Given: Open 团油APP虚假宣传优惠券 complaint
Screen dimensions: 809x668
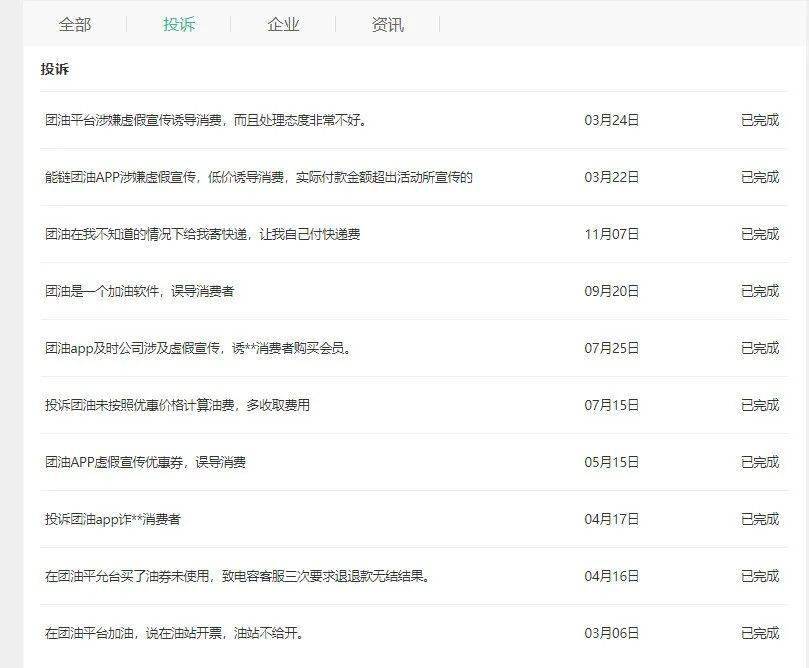Looking at the screenshot, I should (x=145, y=462).
